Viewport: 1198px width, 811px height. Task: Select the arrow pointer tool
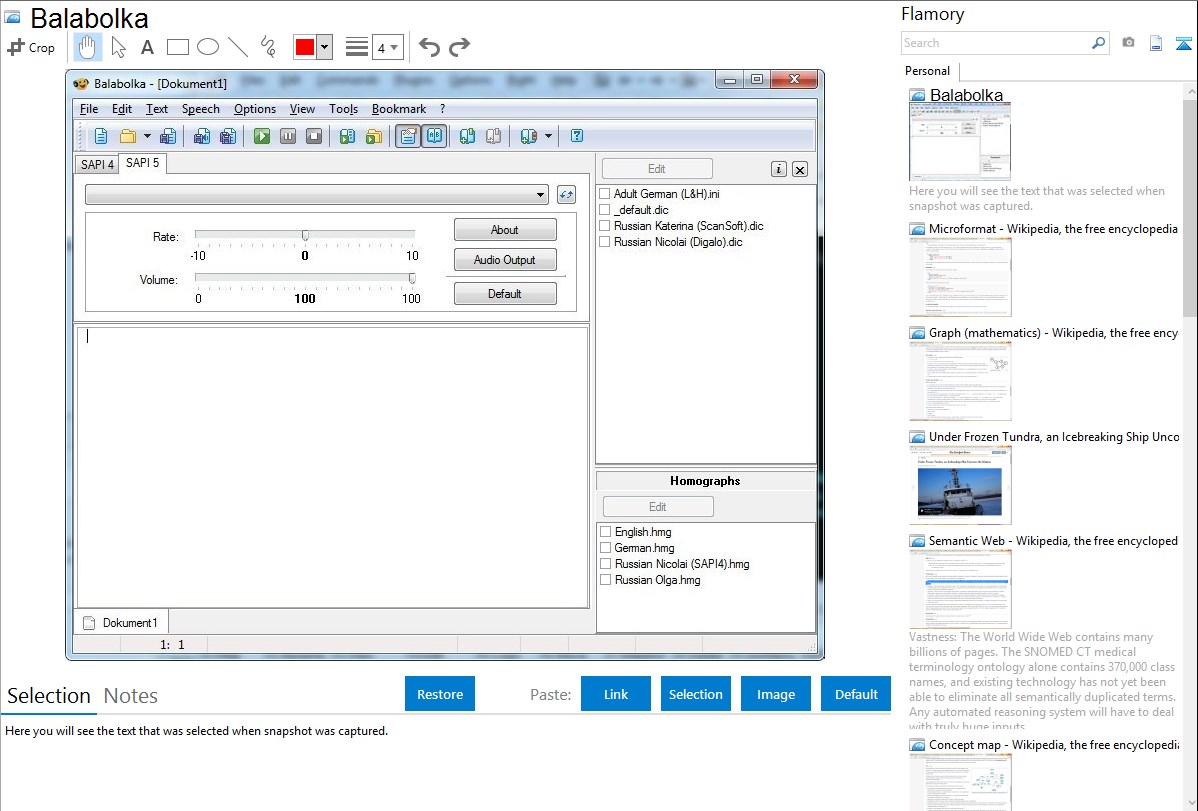click(118, 47)
